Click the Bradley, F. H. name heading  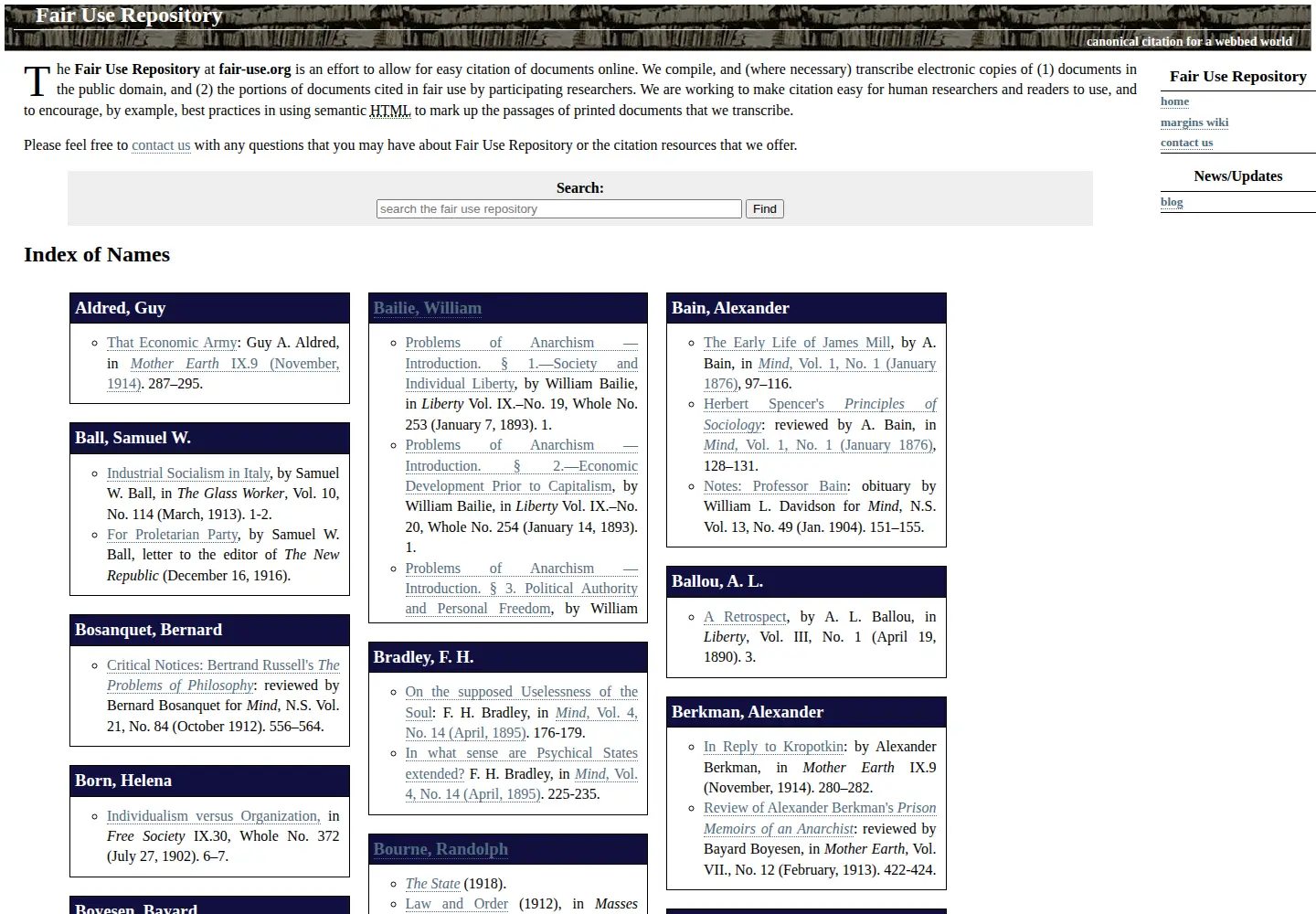[x=423, y=657]
